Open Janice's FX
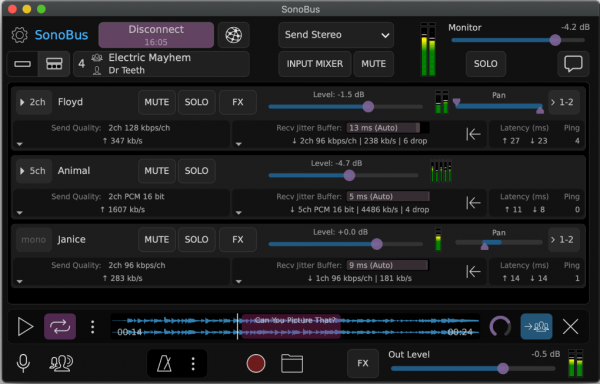The width and height of the screenshot is (600, 384). coord(238,239)
